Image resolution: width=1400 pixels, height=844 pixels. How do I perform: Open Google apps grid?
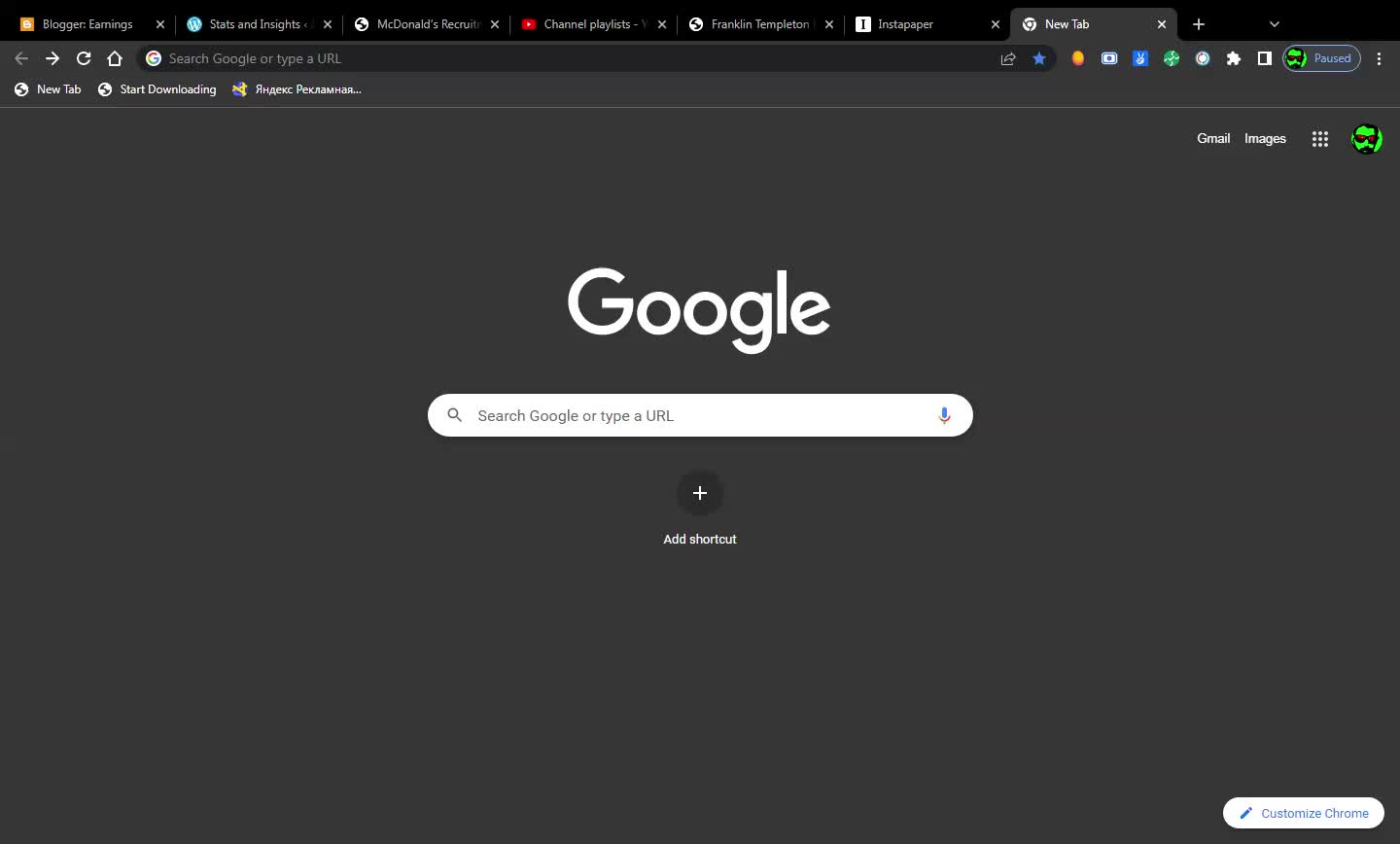coord(1319,139)
